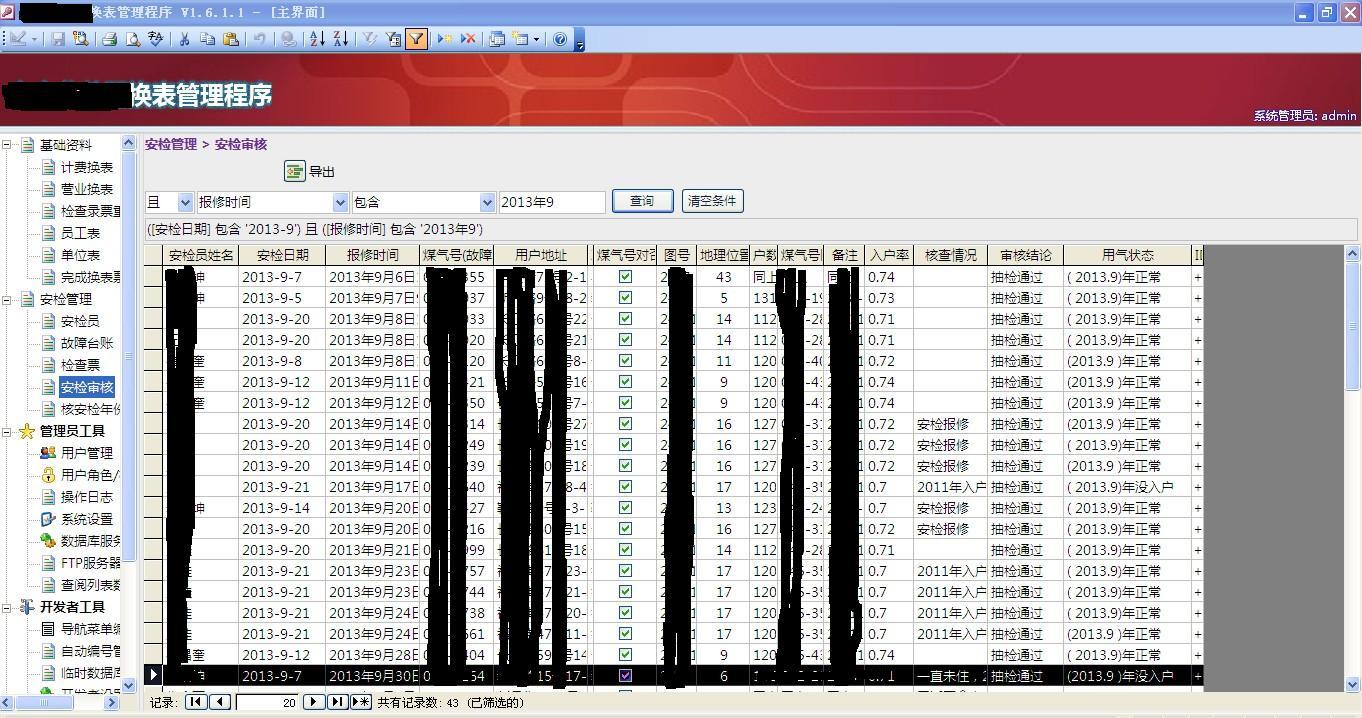
Task: Open the 报修时间 field dropdown
Action: (x=340, y=202)
